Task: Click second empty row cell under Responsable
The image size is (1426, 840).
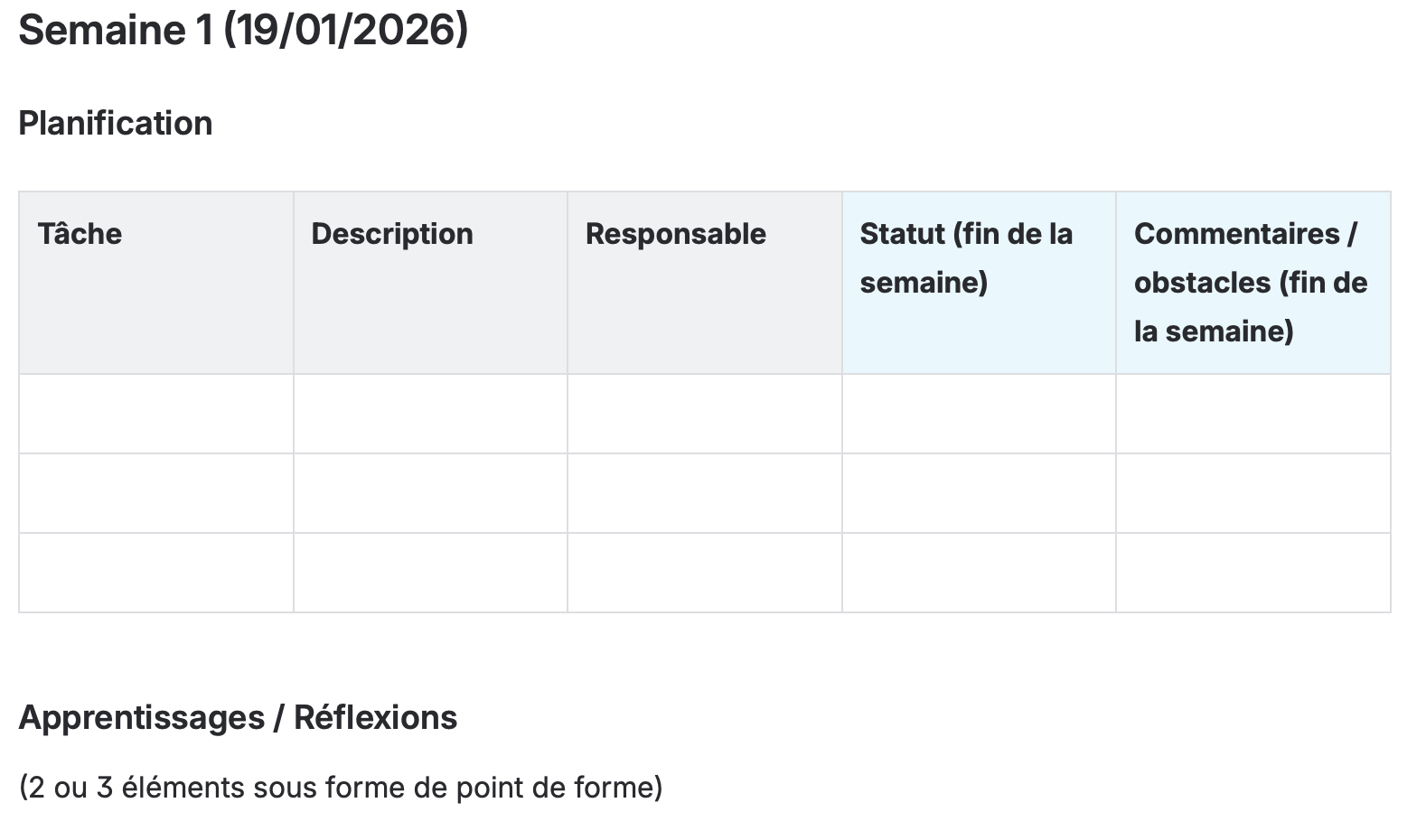Action: coord(704,493)
